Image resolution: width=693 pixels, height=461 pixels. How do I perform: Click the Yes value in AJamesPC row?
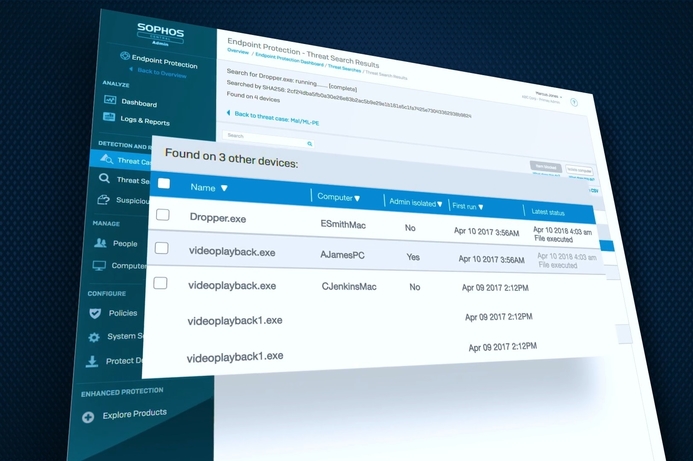413,257
